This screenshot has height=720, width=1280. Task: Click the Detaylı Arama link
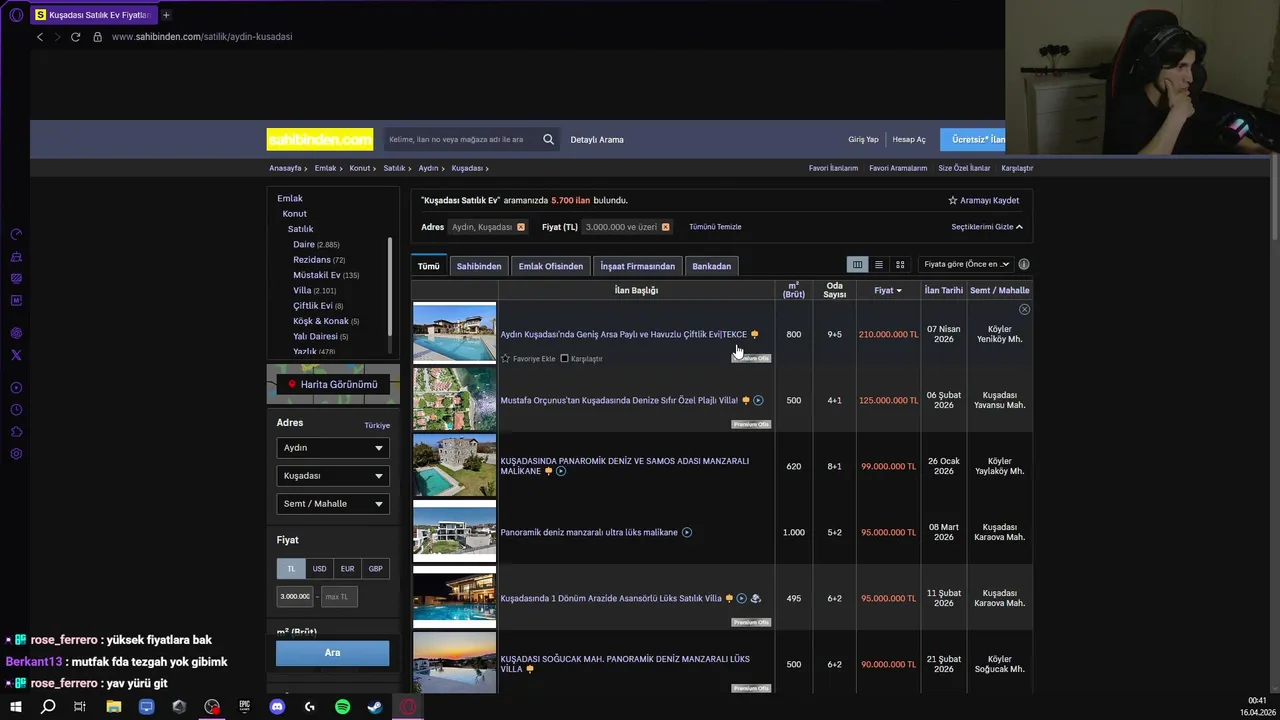tap(597, 139)
